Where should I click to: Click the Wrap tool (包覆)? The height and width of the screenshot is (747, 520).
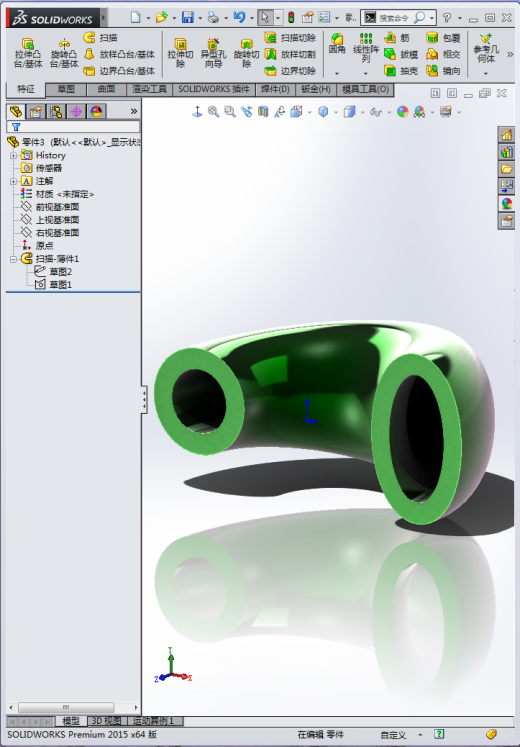coord(443,38)
